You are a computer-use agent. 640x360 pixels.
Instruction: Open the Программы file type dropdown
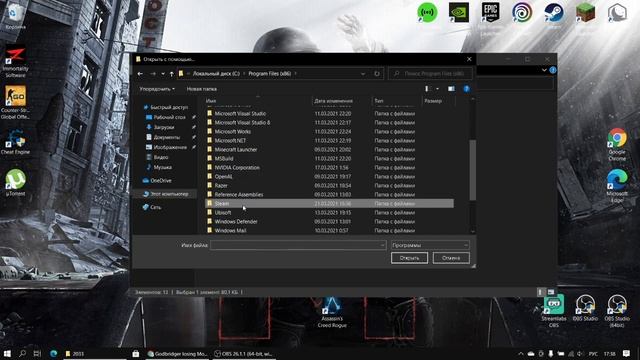tap(430, 245)
